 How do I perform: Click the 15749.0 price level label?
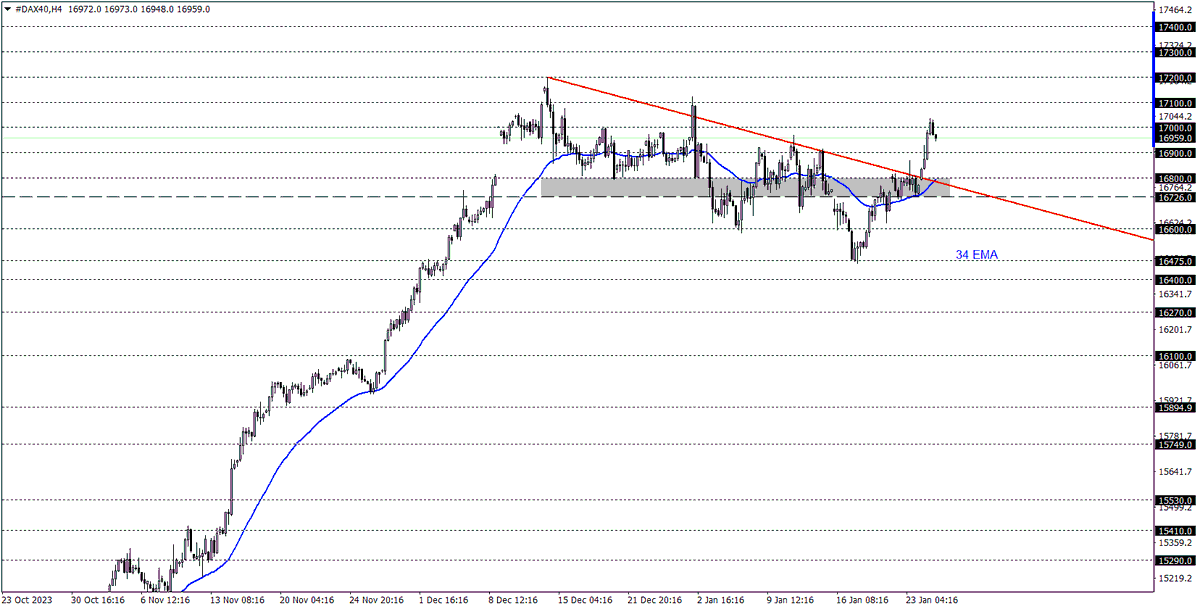pos(1174,445)
